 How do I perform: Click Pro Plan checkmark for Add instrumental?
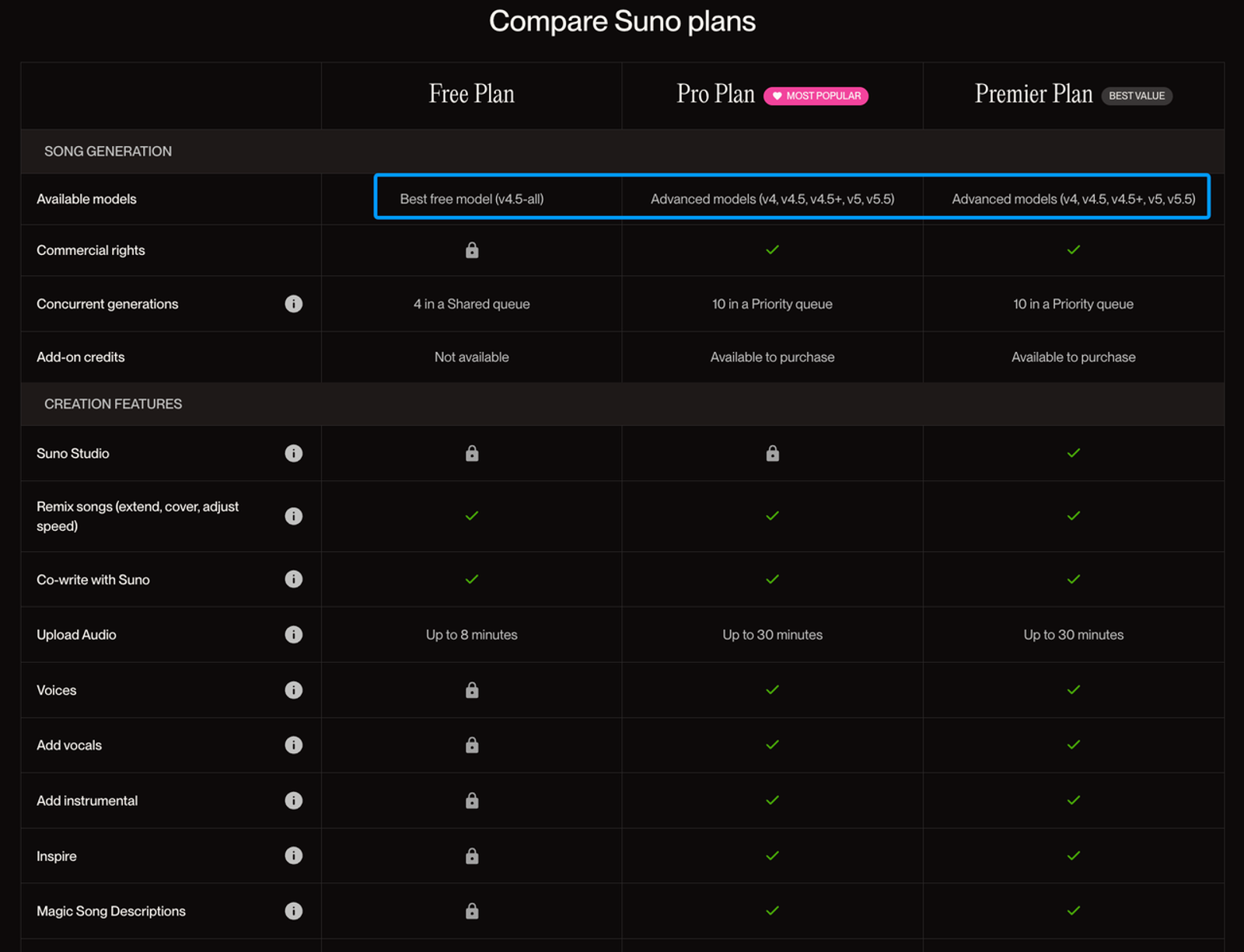click(x=772, y=800)
